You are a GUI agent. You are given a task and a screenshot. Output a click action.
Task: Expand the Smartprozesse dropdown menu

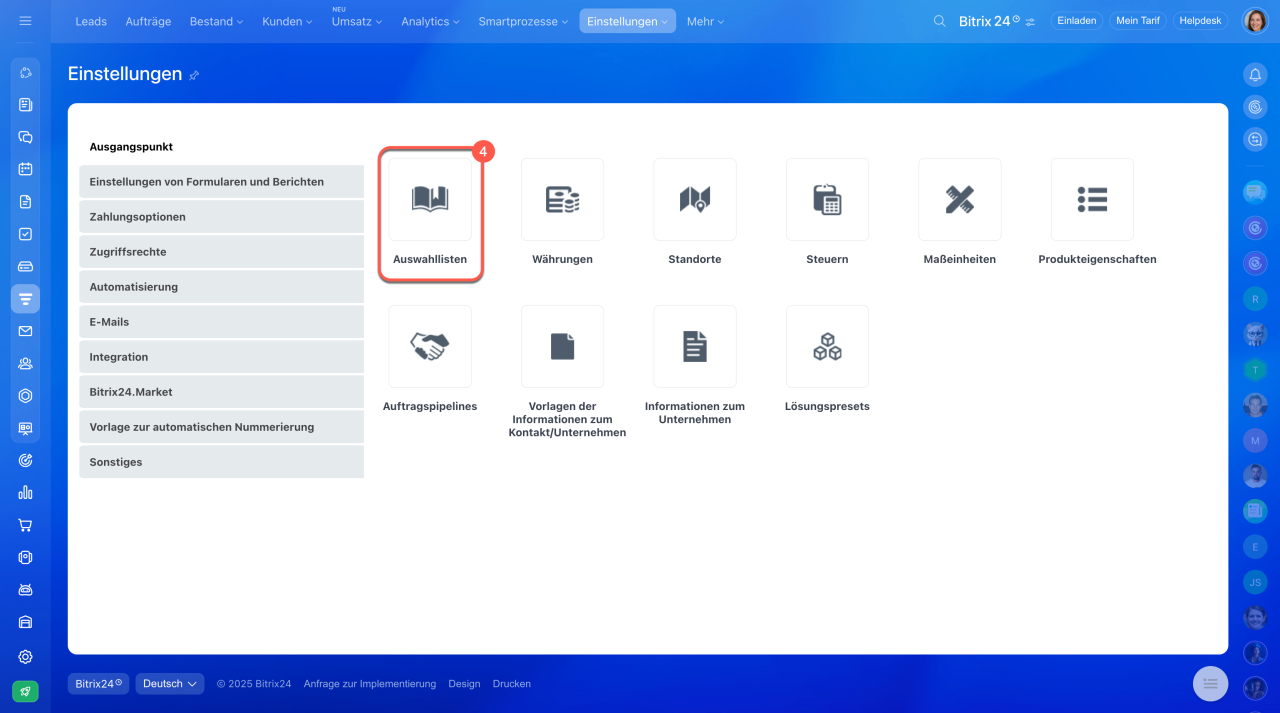click(523, 21)
